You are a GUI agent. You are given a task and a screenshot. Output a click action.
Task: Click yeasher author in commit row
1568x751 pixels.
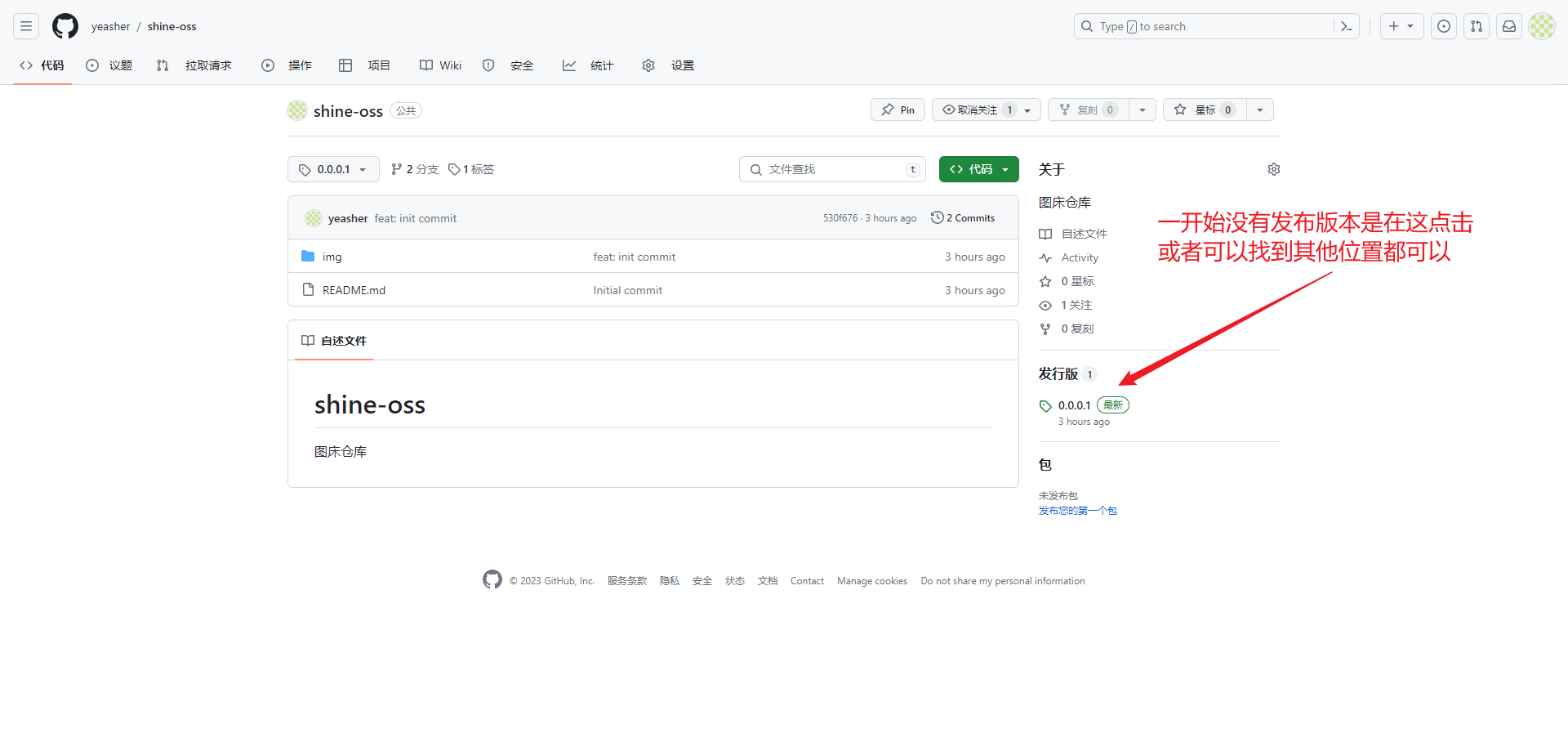pyautogui.click(x=348, y=218)
